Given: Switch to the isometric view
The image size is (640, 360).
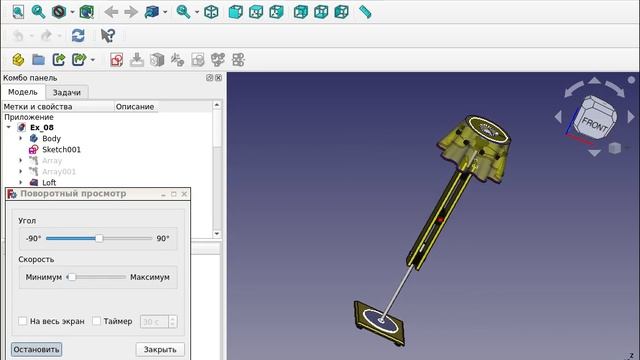Looking at the screenshot, I should click(211, 12).
